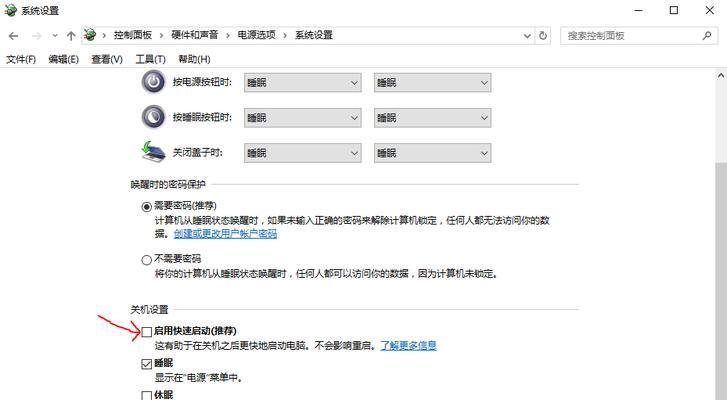Image resolution: width=727 pixels, height=400 pixels.
Task: Click the forward navigation arrow
Action: click(37, 36)
